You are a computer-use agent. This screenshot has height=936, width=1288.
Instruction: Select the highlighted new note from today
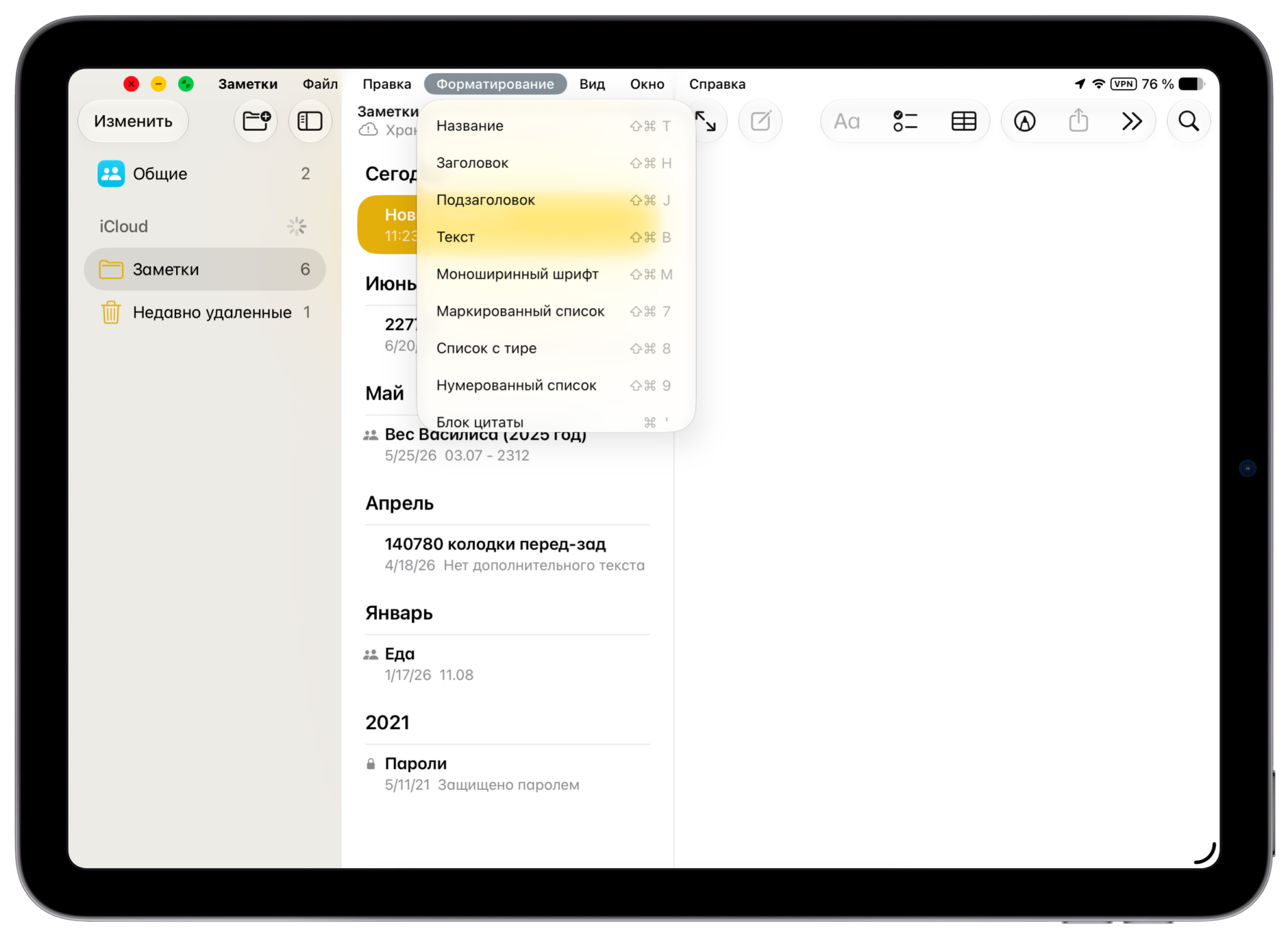tap(388, 224)
